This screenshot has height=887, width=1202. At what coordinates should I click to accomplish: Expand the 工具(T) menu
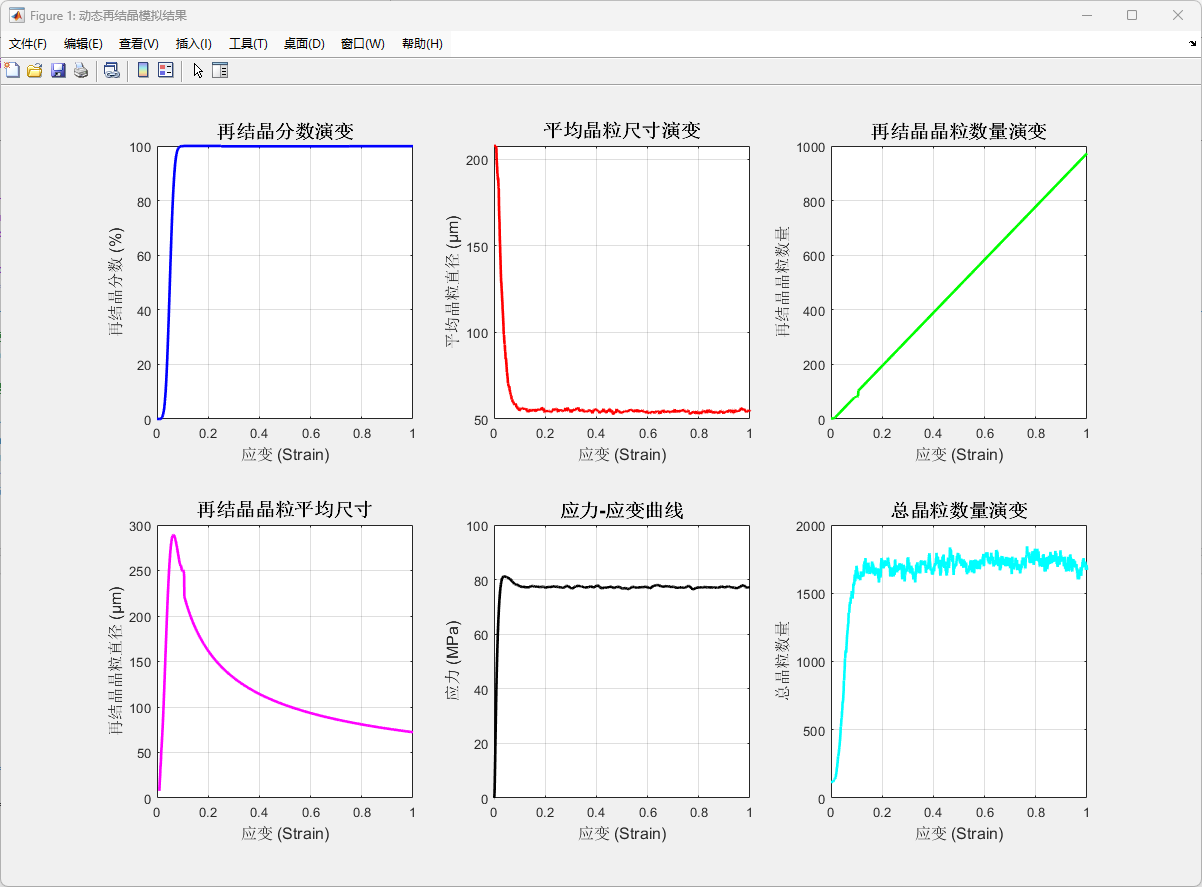tap(248, 44)
